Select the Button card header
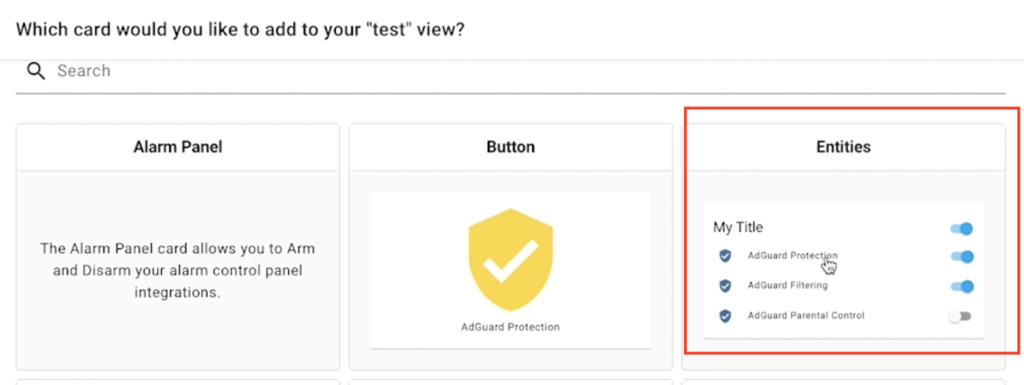The height and width of the screenshot is (385, 1024). [x=511, y=147]
